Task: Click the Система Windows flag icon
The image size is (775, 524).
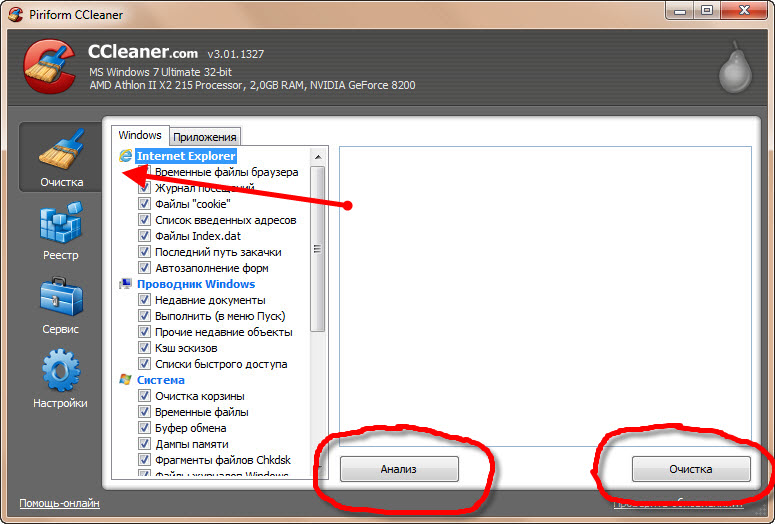Action: (126, 380)
